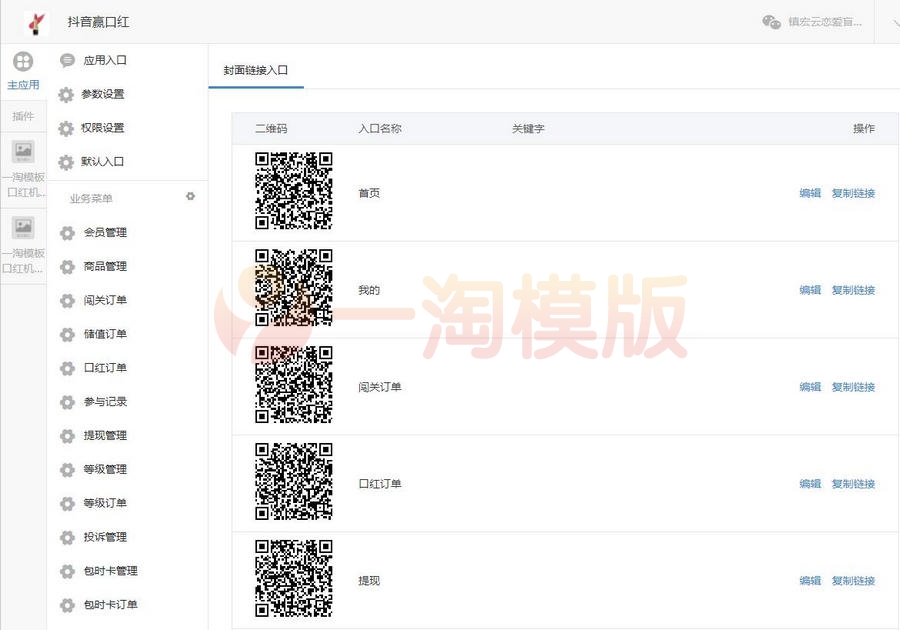Click the gear icon beside 参数设置
Screen dimensions: 900x630
click(66, 94)
